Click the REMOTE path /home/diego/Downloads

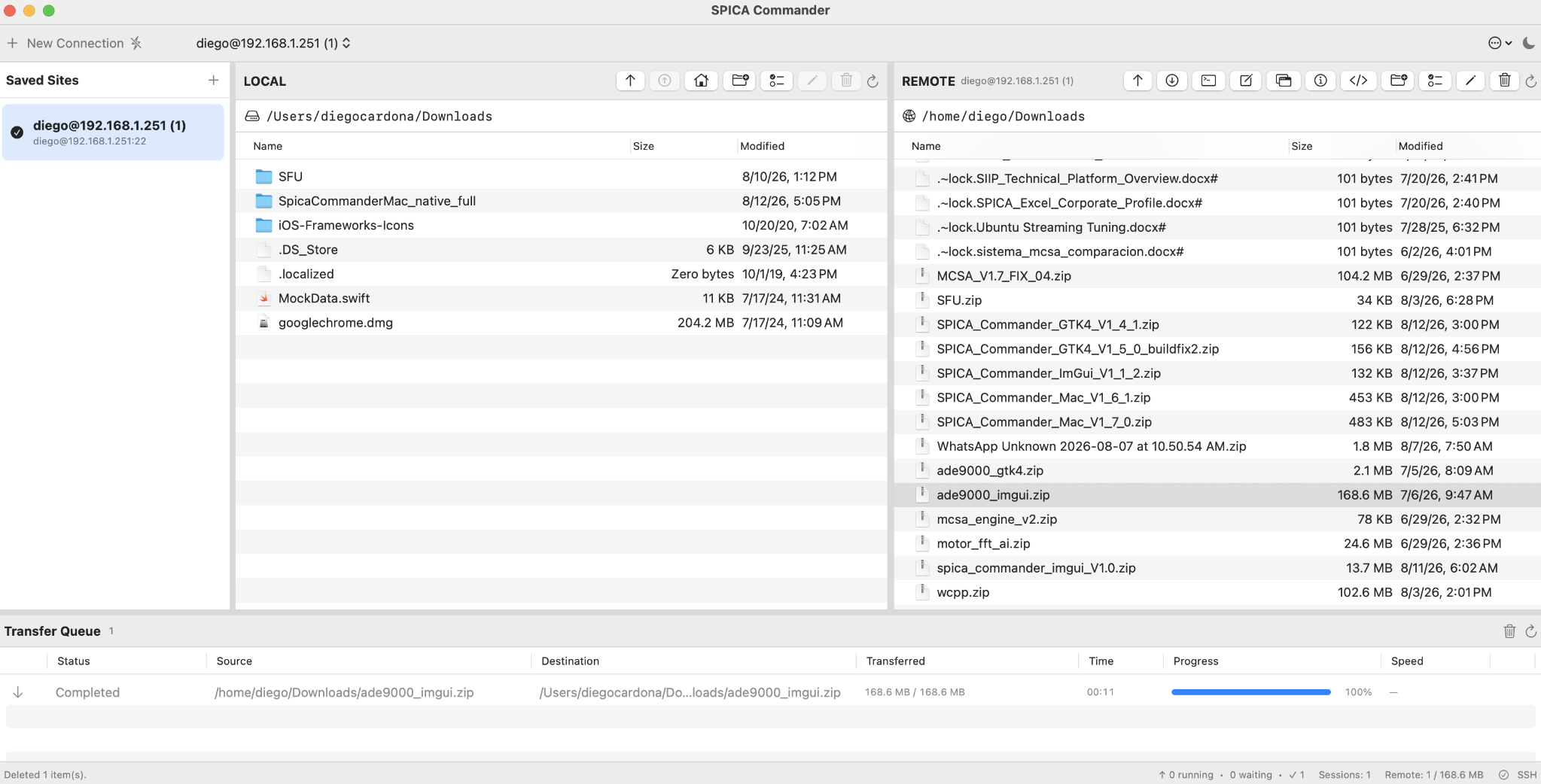(x=1003, y=116)
